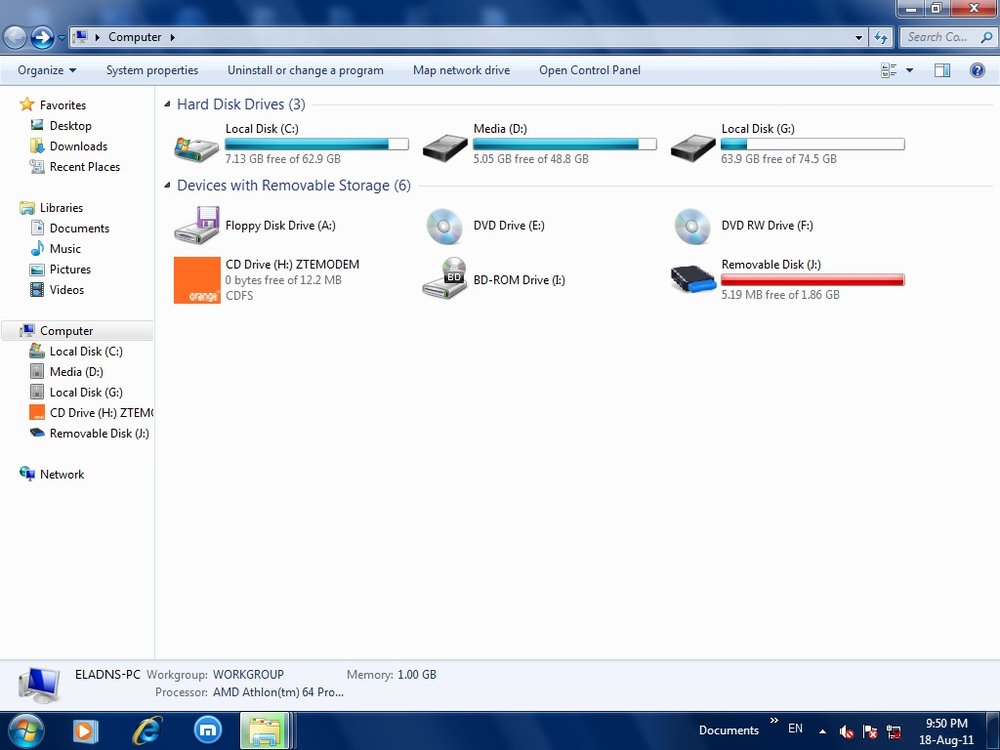Viewport: 1000px width, 750px height.
Task: Open the view options dropdown arrow
Action: [x=909, y=70]
